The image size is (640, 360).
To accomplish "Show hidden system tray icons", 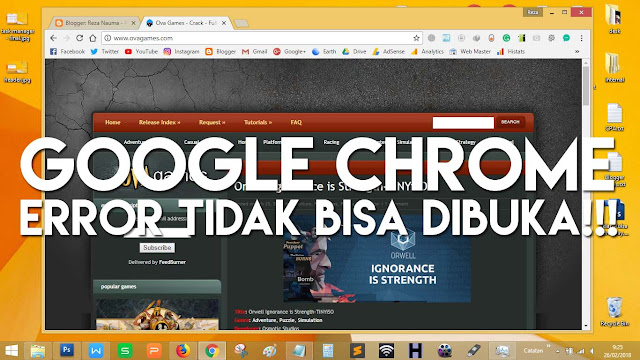I will (x=558, y=351).
